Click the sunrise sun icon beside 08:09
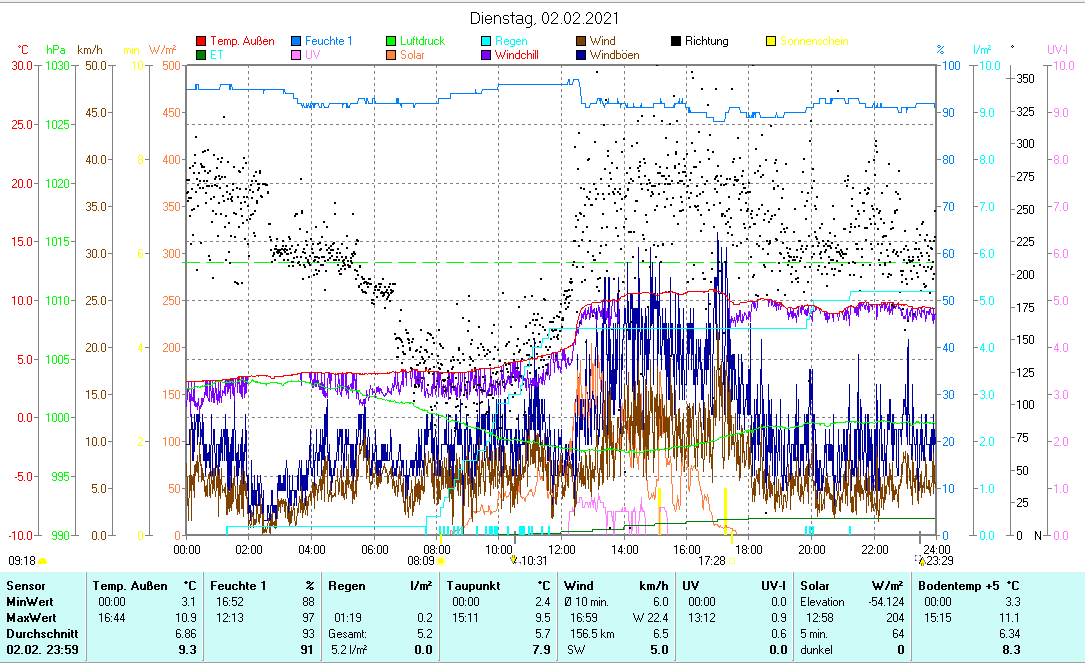 tap(440, 561)
